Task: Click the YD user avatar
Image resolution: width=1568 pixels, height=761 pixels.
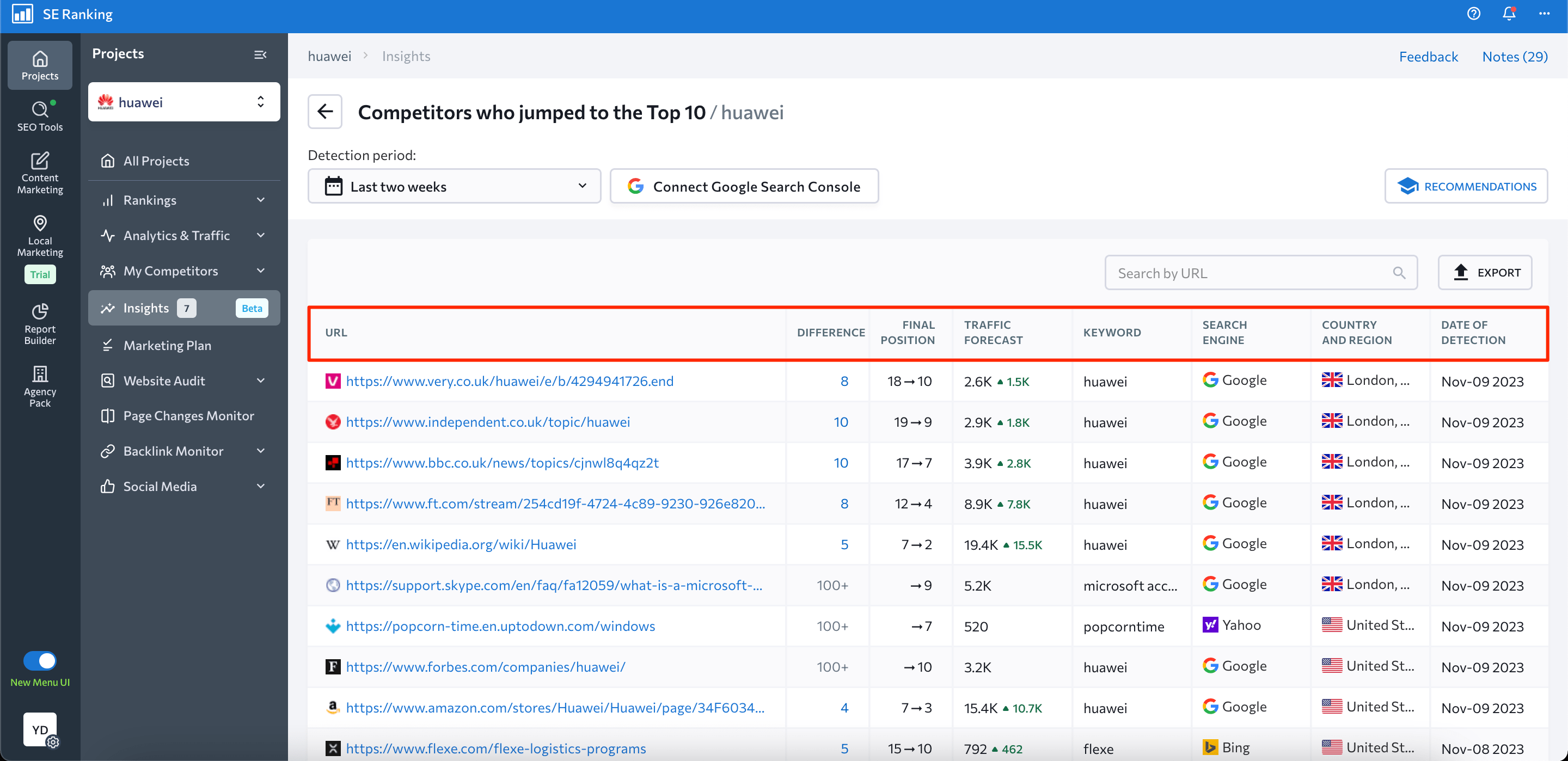Action: click(40, 729)
